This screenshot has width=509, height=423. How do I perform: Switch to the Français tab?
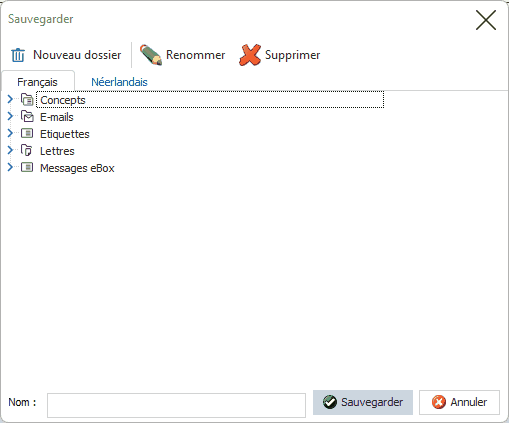click(38, 82)
